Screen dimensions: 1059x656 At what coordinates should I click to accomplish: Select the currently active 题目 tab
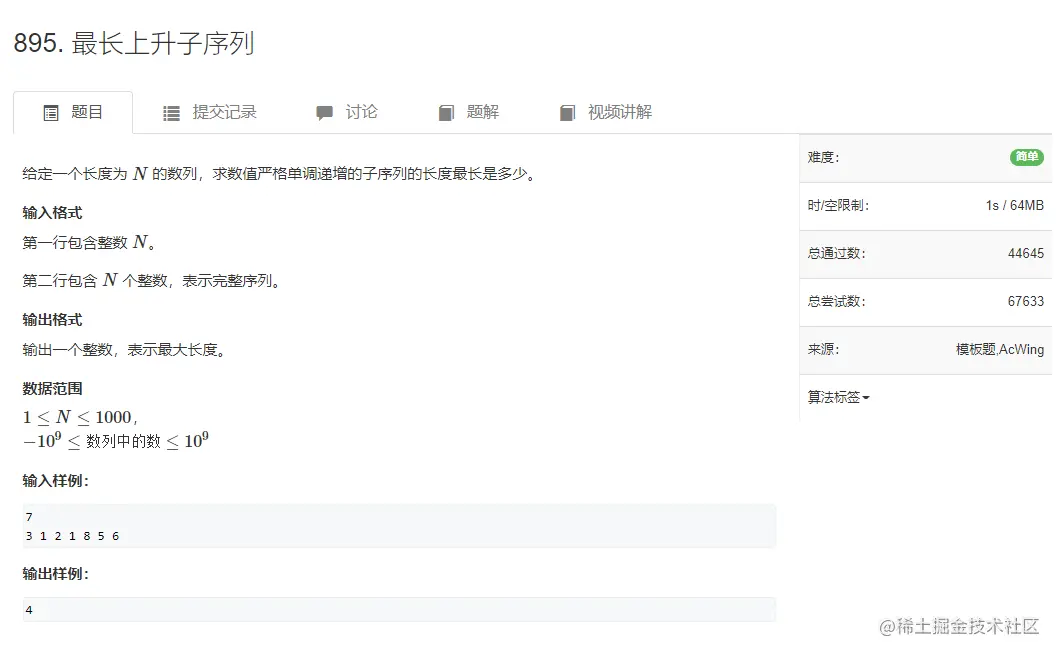(85, 112)
